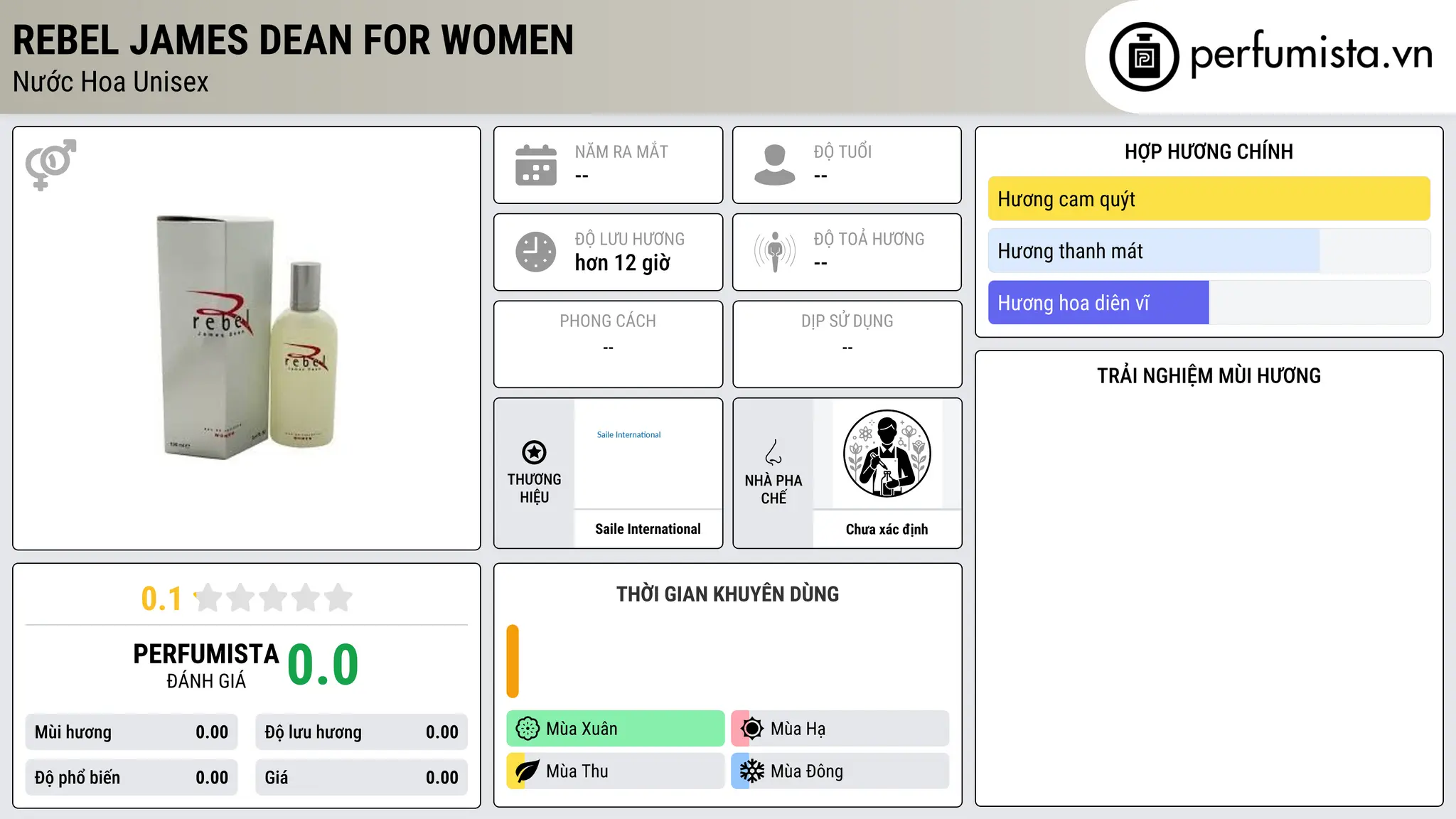Open the Rebel James Dean product image

click(247, 338)
